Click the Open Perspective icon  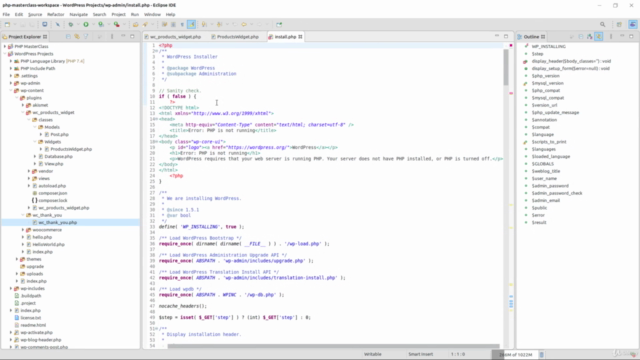coord(619,24)
